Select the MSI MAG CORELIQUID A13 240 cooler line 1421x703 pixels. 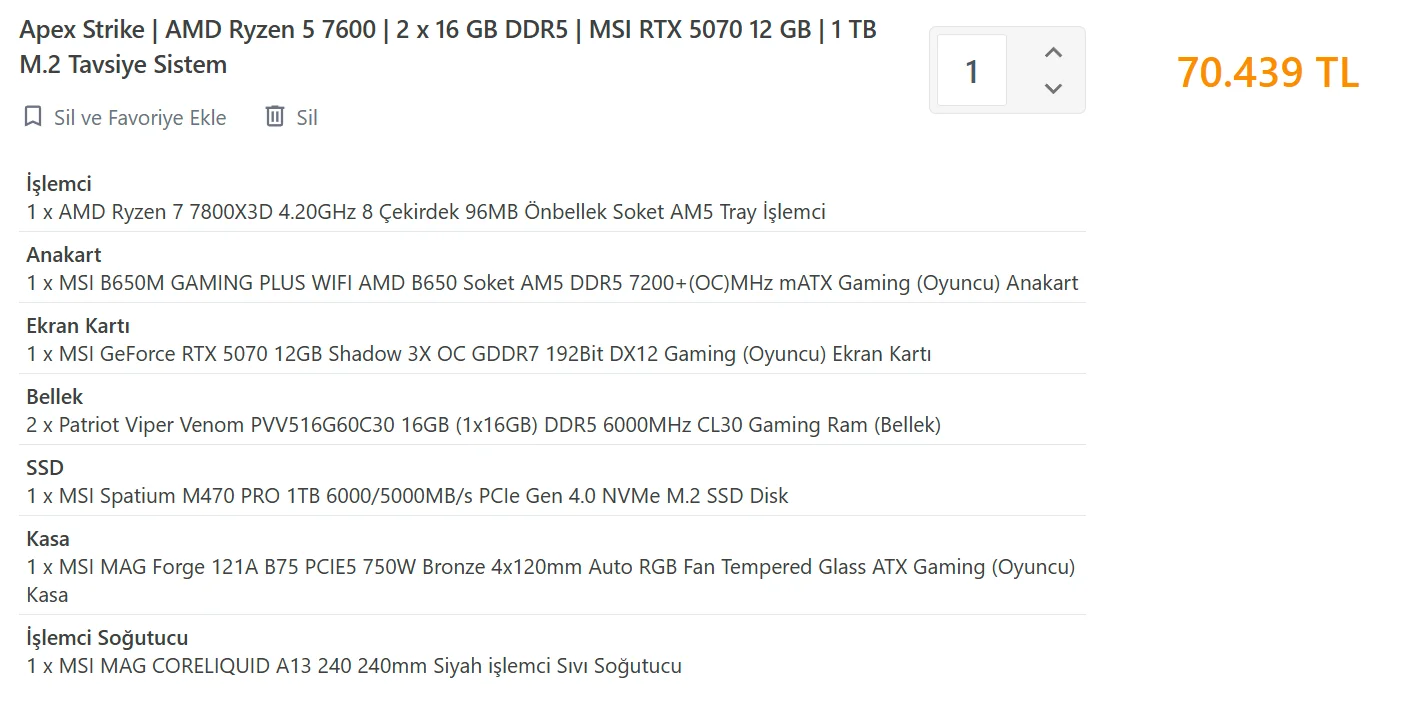(354, 666)
